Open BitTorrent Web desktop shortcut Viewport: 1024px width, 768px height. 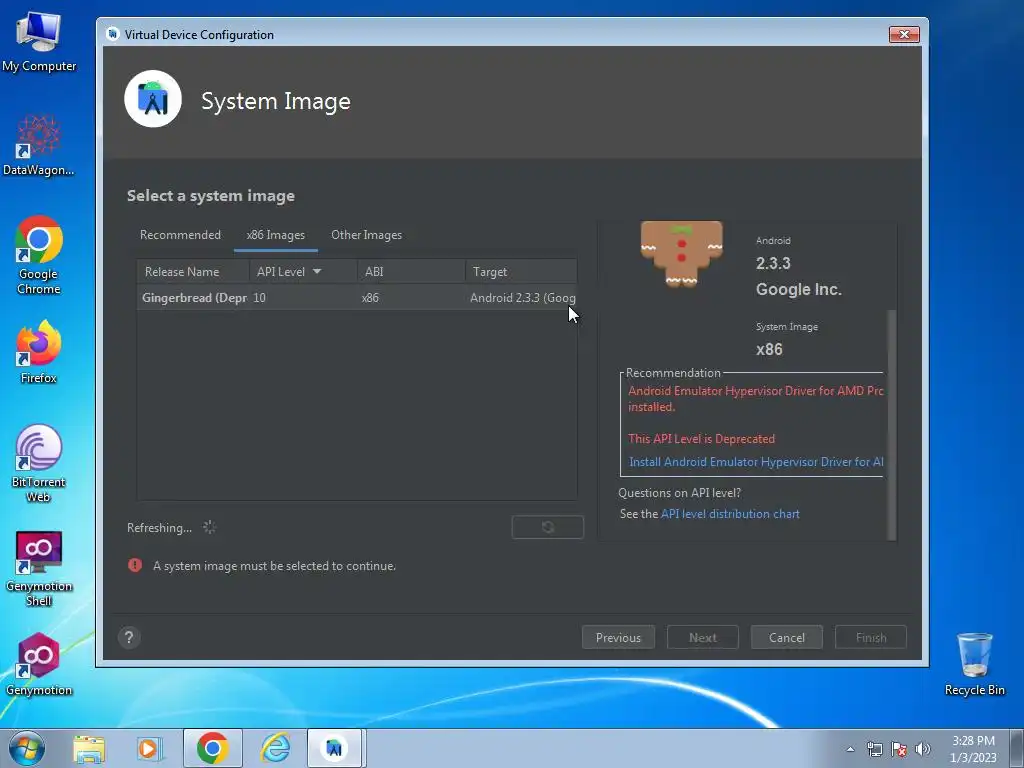[39, 462]
